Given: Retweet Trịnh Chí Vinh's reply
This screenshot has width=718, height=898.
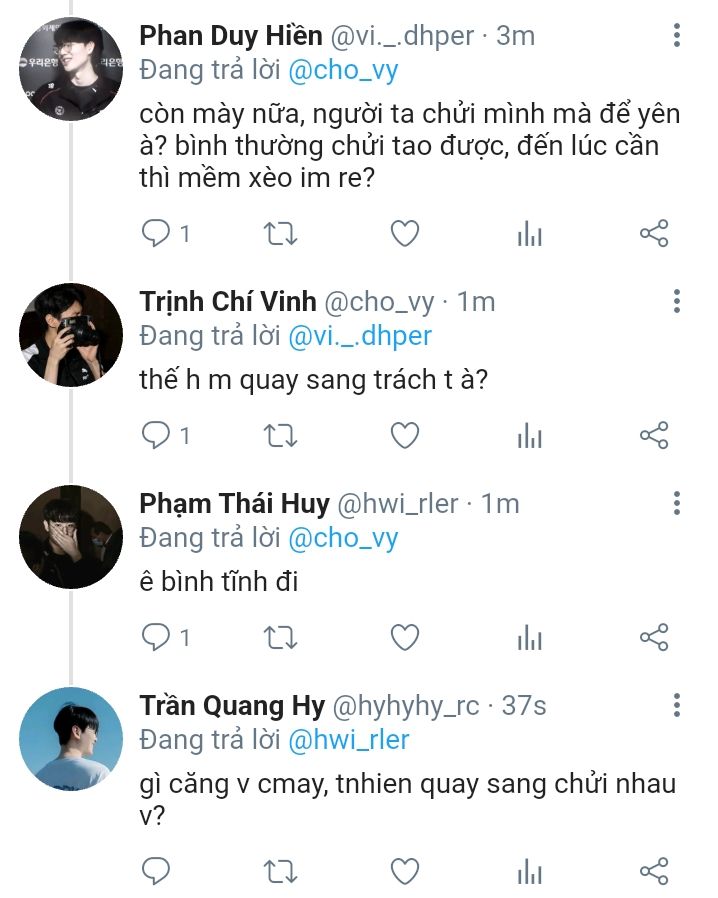Looking at the screenshot, I should pos(280,435).
